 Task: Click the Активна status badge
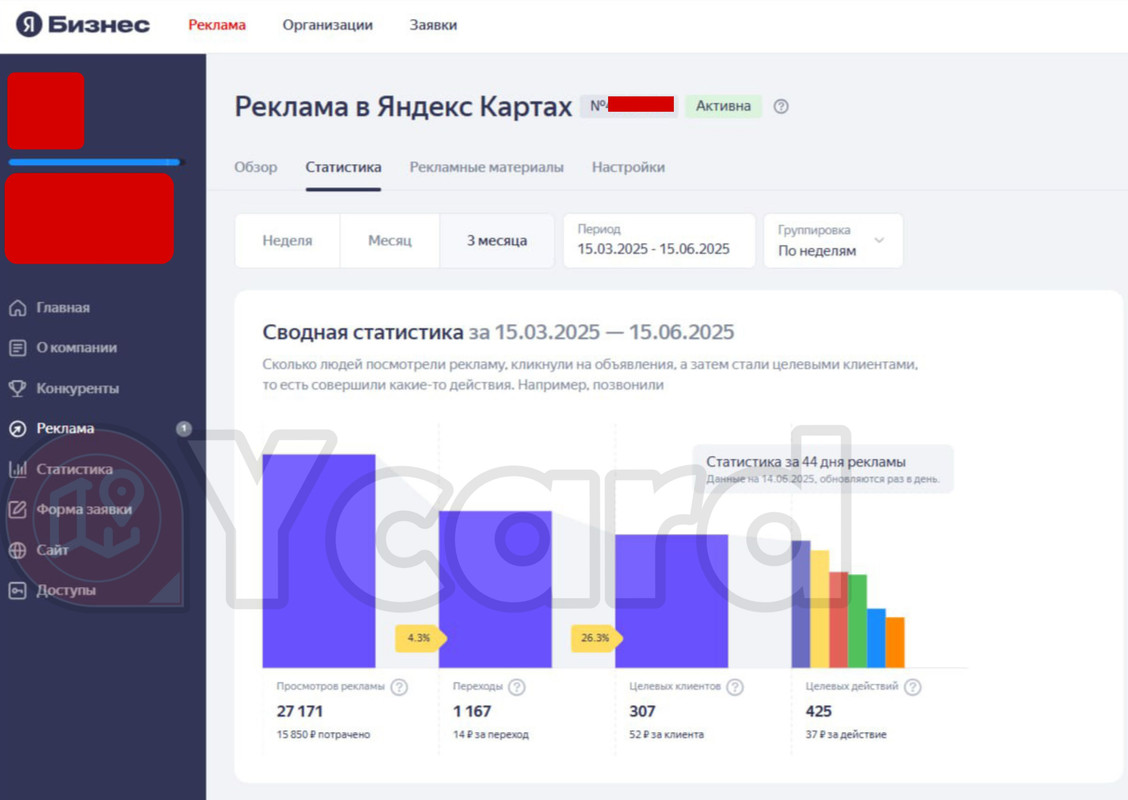pyautogui.click(x=723, y=106)
